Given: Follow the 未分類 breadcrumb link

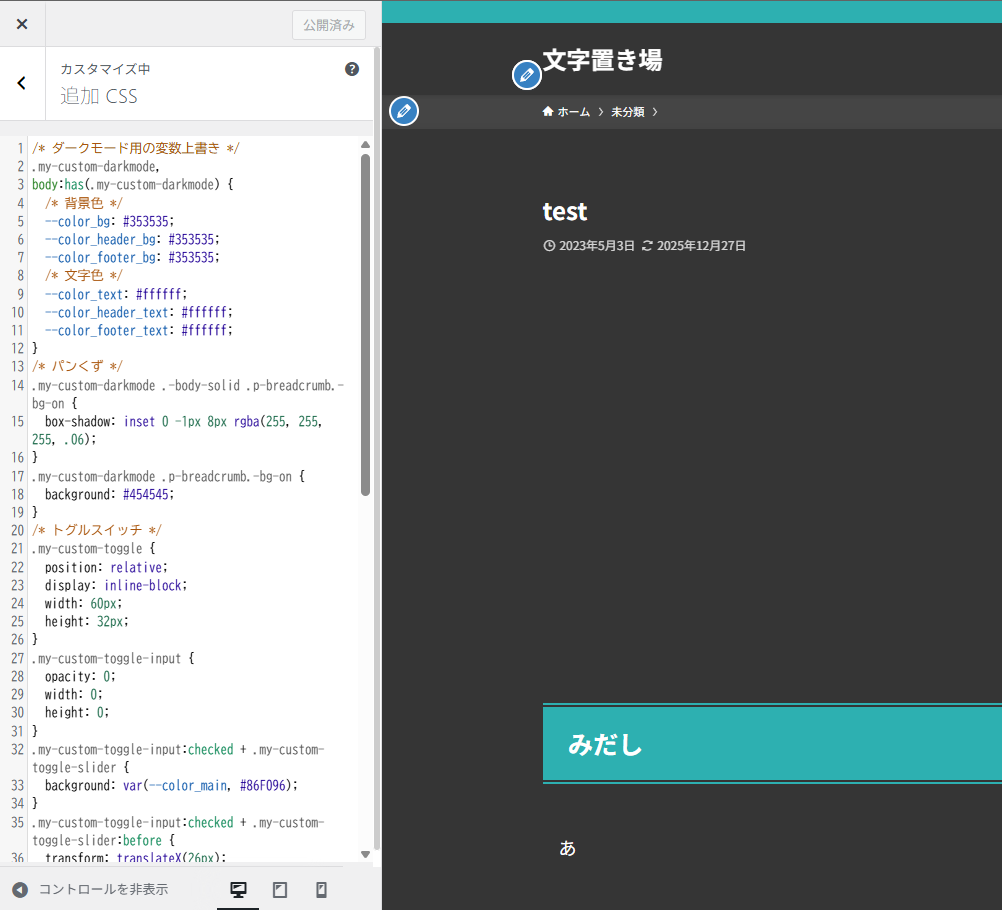Looking at the screenshot, I should pyautogui.click(x=627, y=112).
